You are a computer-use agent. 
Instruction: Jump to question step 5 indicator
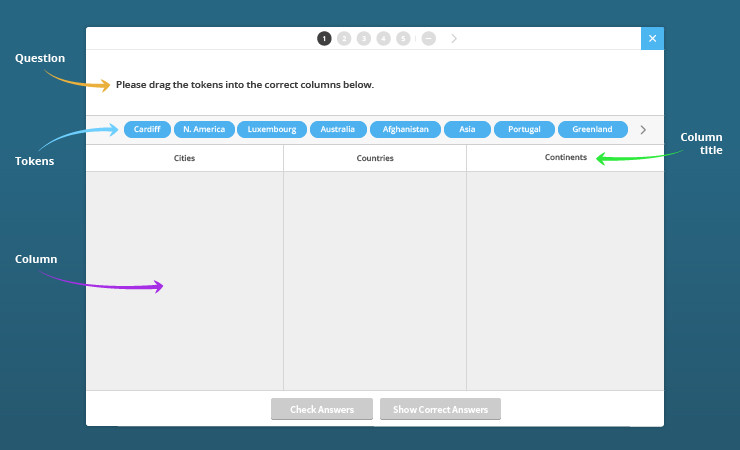tap(403, 39)
